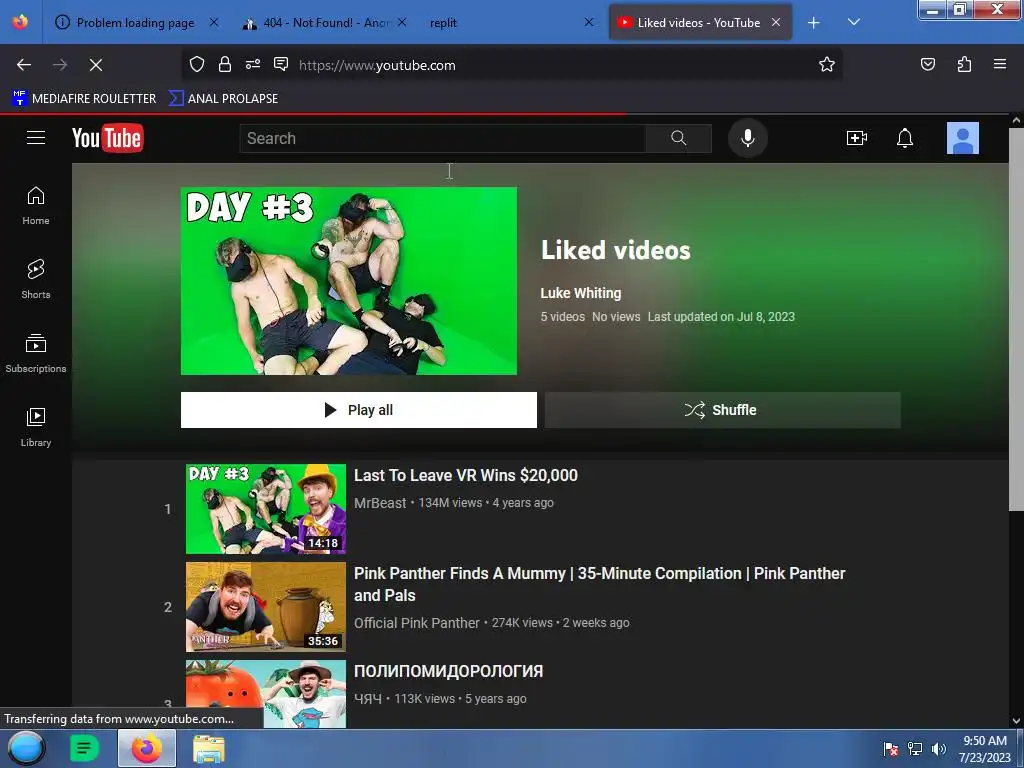This screenshot has height=768, width=1024.
Task: Open File Explorer from taskbar
Action: tap(209, 748)
